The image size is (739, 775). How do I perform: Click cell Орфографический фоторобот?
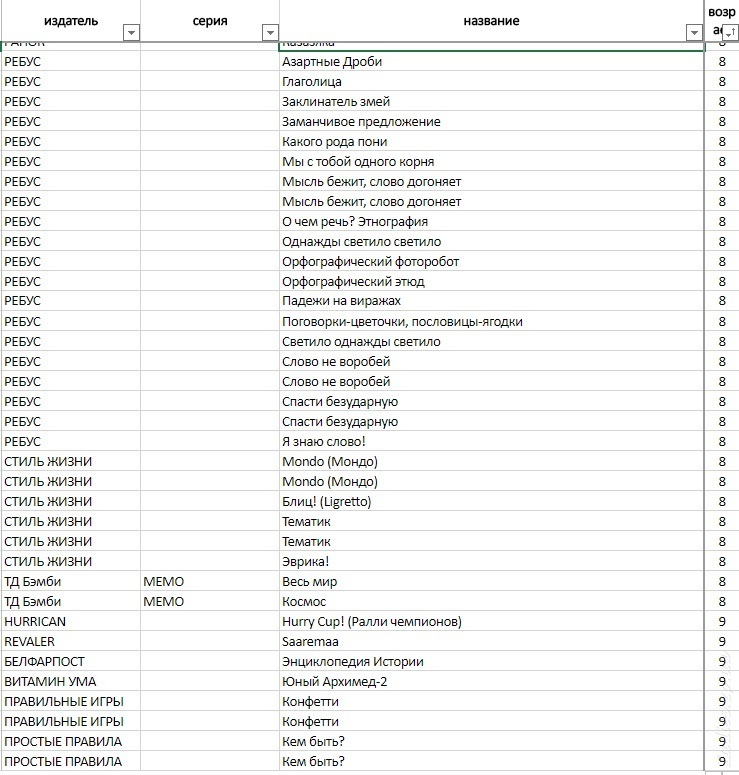(491, 261)
